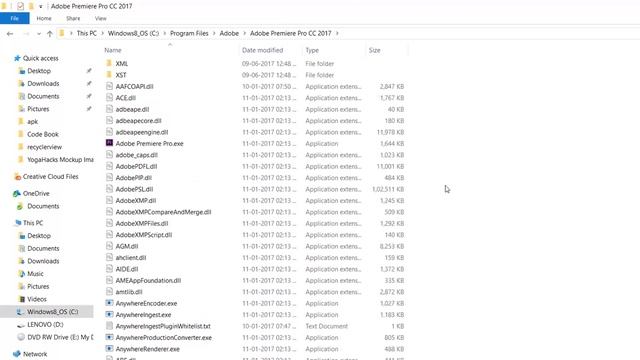Select AMEAppFoundation.dll file name
Image resolution: width=640 pixels, height=360 pixels.
pyautogui.click(x=148, y=281)
